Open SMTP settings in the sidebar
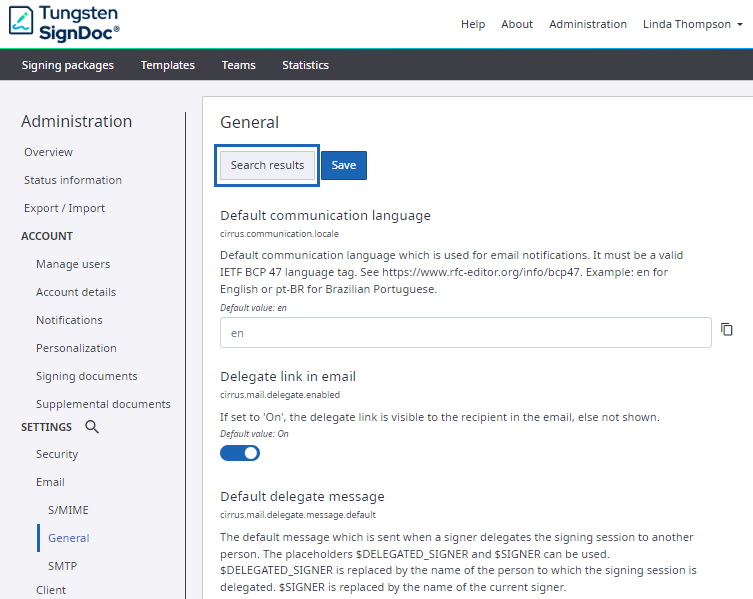This screenshot has width=753, height=599. point(62,566)
